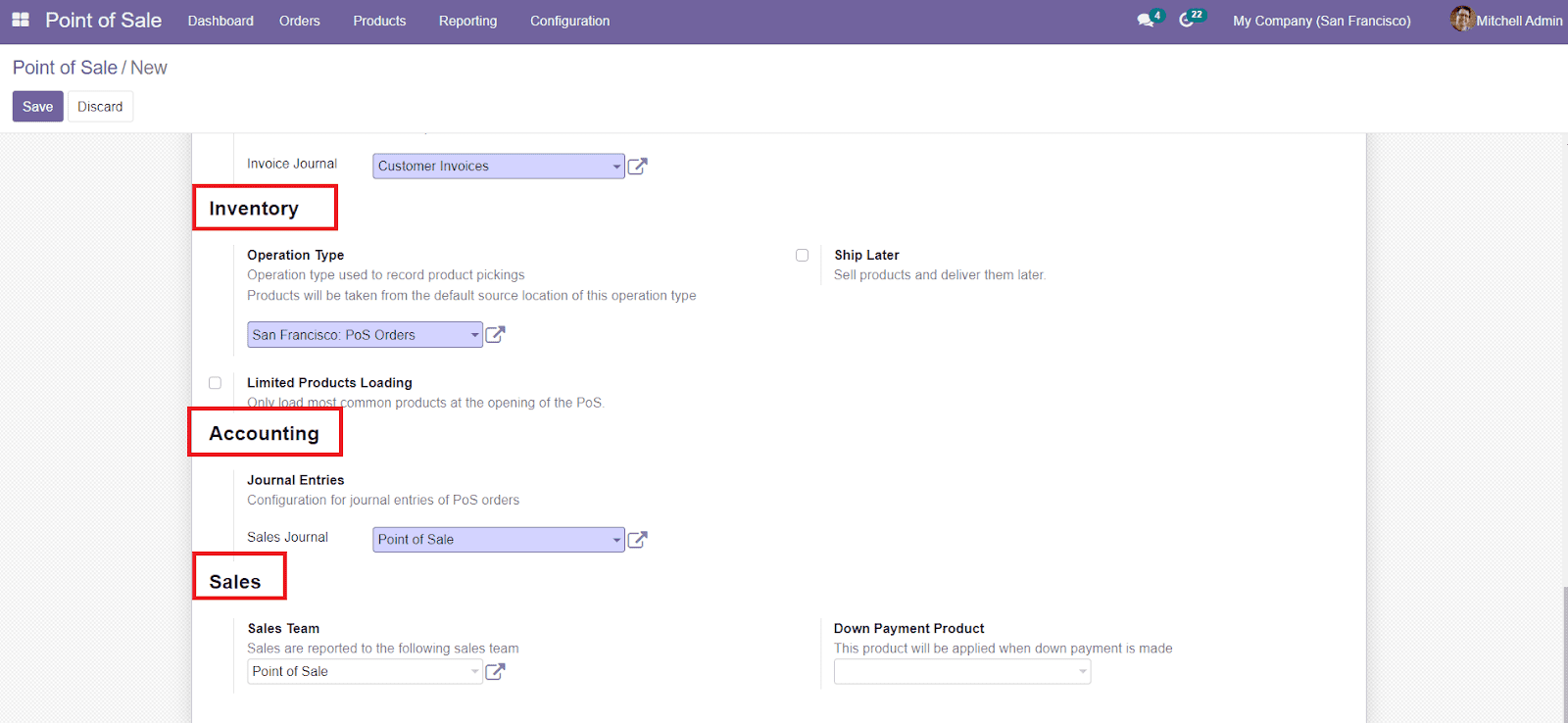Click 'Operation type used to record product pickings'
The image size is (1568, 723).
point(385,275)
